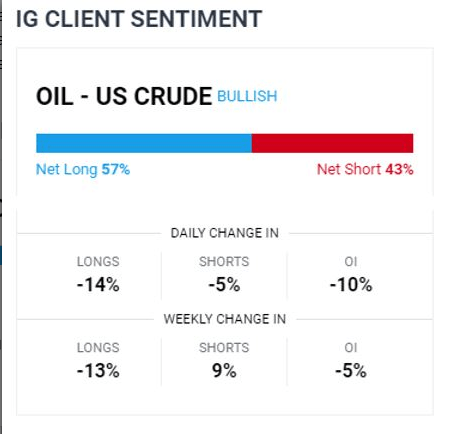Click the BULLISH sentiment label
449x434 pixels.
click(247, 96)
